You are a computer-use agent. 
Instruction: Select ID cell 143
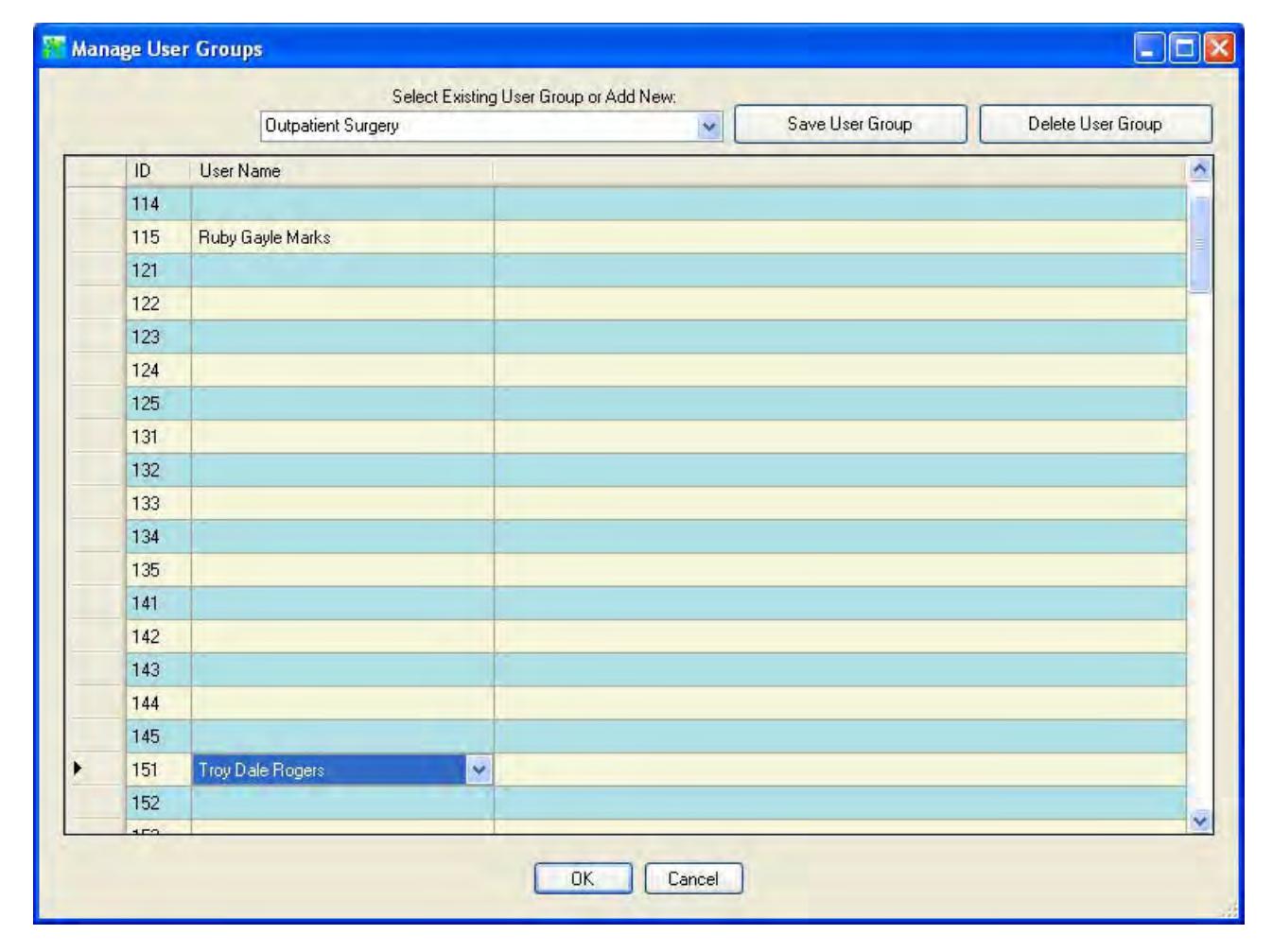(159, 670)
